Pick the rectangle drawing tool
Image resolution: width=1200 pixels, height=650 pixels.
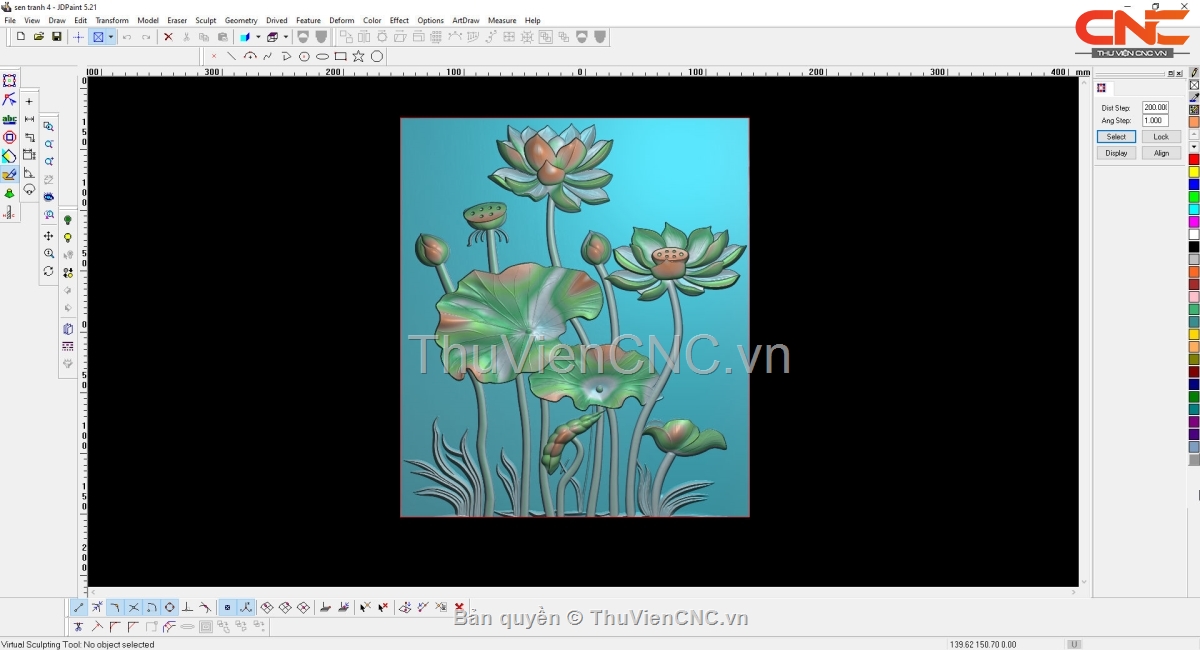tap(341, 57)
